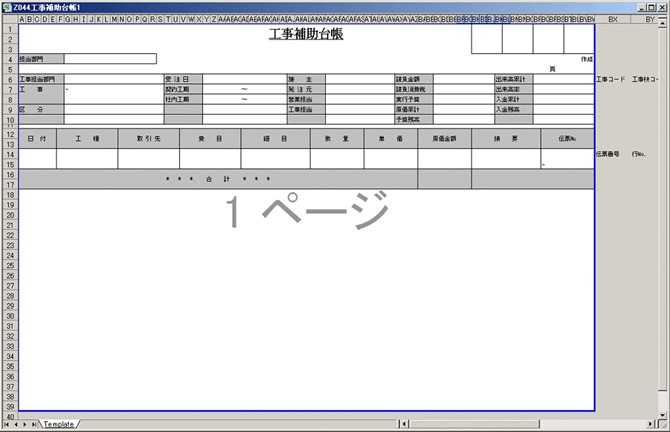Click the workbook icon in title bar

[6, 6]
